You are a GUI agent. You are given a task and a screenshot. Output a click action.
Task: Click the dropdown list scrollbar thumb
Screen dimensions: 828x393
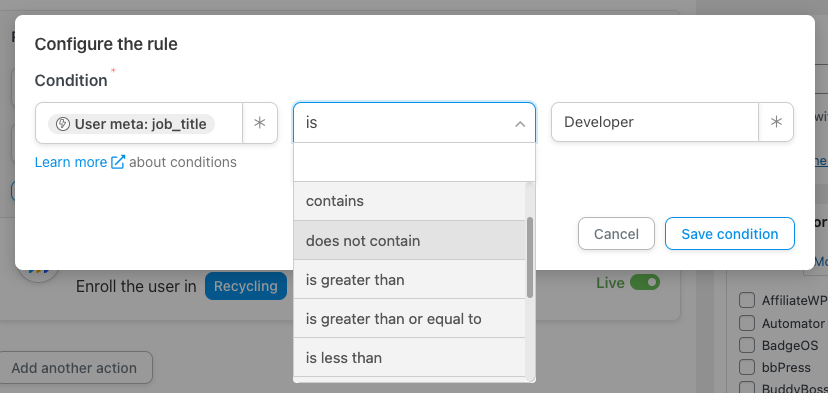pos(530,257)
